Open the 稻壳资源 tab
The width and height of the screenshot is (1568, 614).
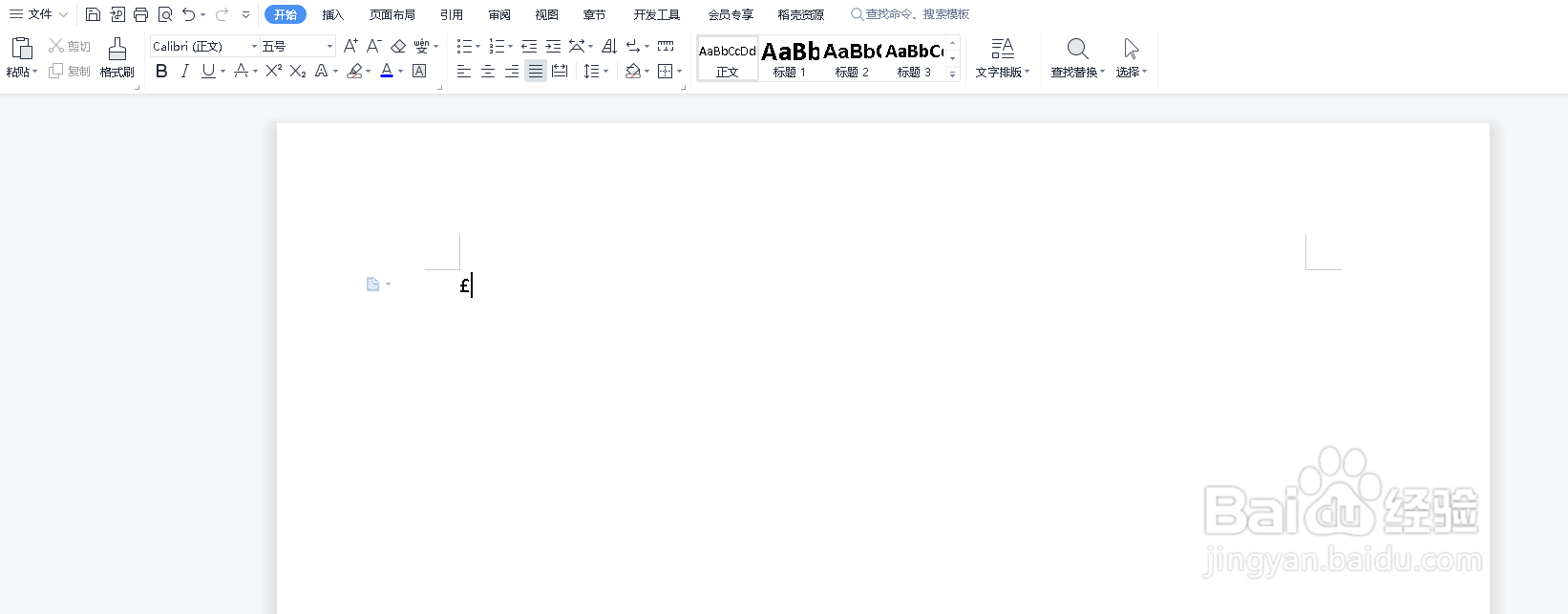coord(801,14)
